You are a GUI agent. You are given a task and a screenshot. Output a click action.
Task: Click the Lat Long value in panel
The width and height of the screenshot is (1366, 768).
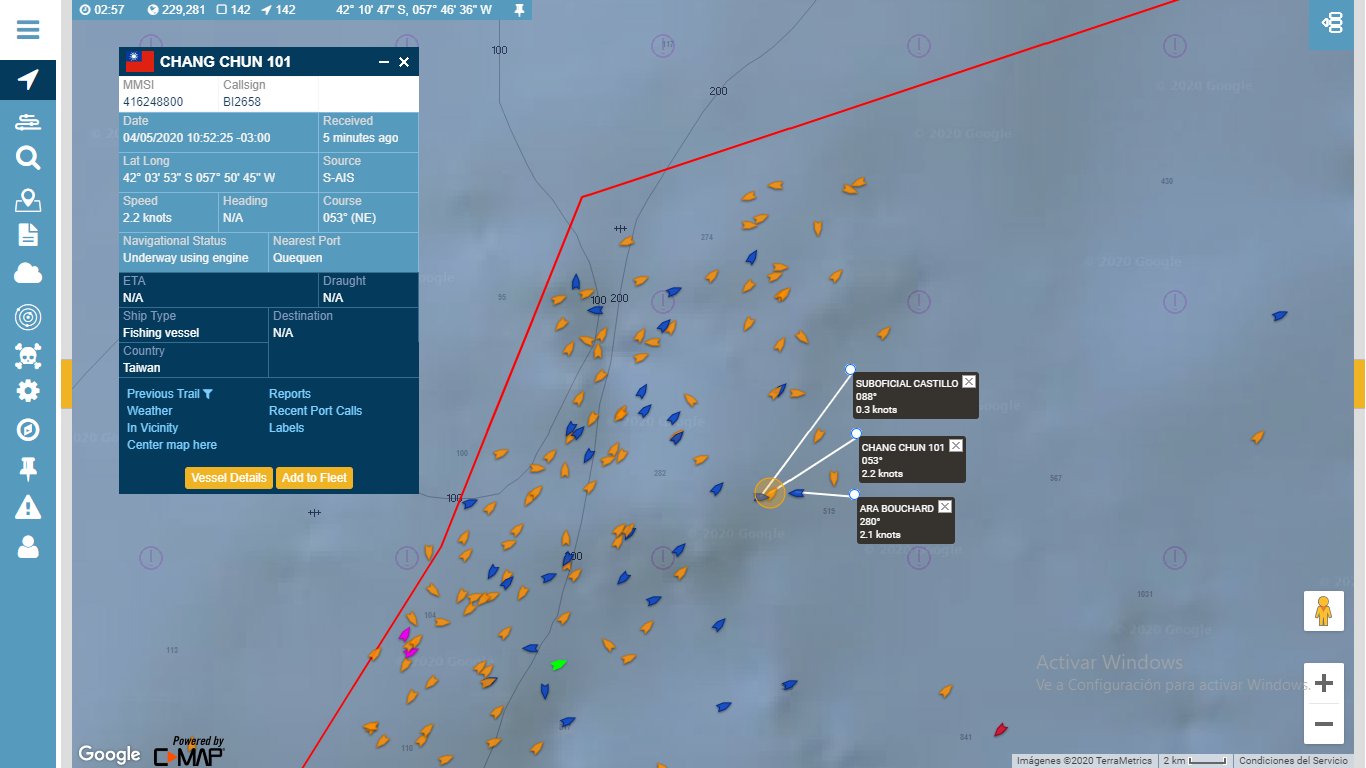click(199, 178)
